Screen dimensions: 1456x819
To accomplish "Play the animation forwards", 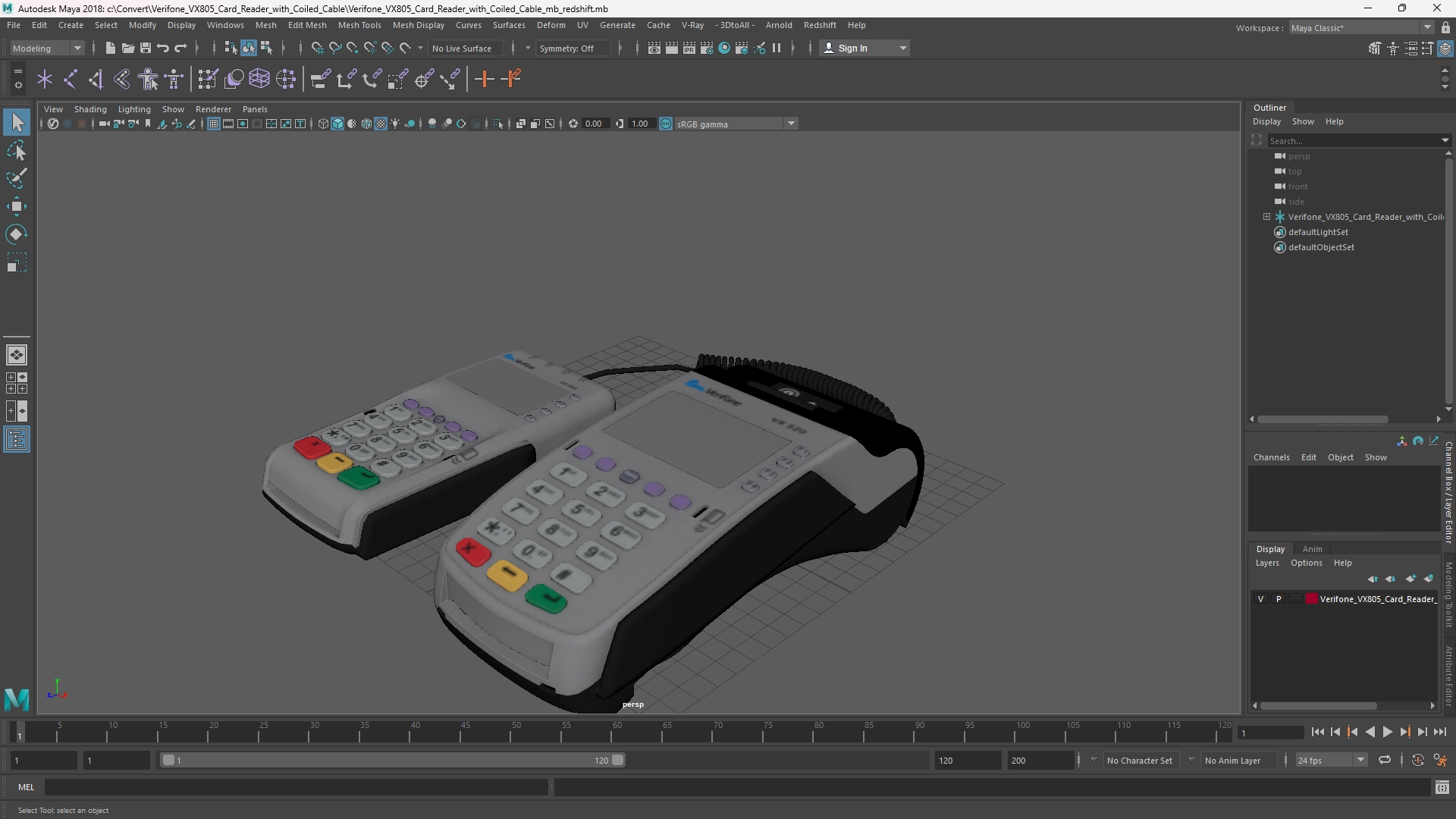I will (1387, 732).
